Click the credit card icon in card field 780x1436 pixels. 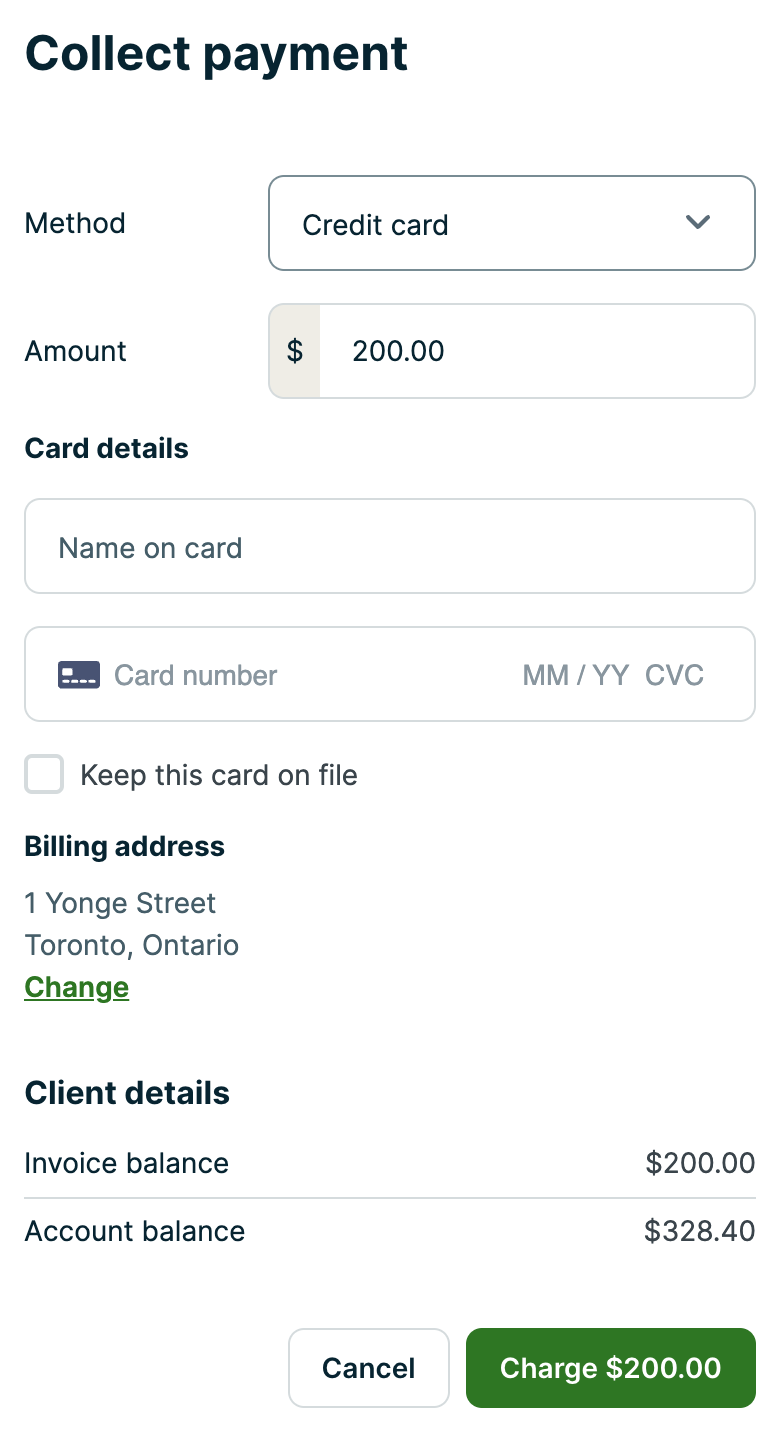click(79, 675)
